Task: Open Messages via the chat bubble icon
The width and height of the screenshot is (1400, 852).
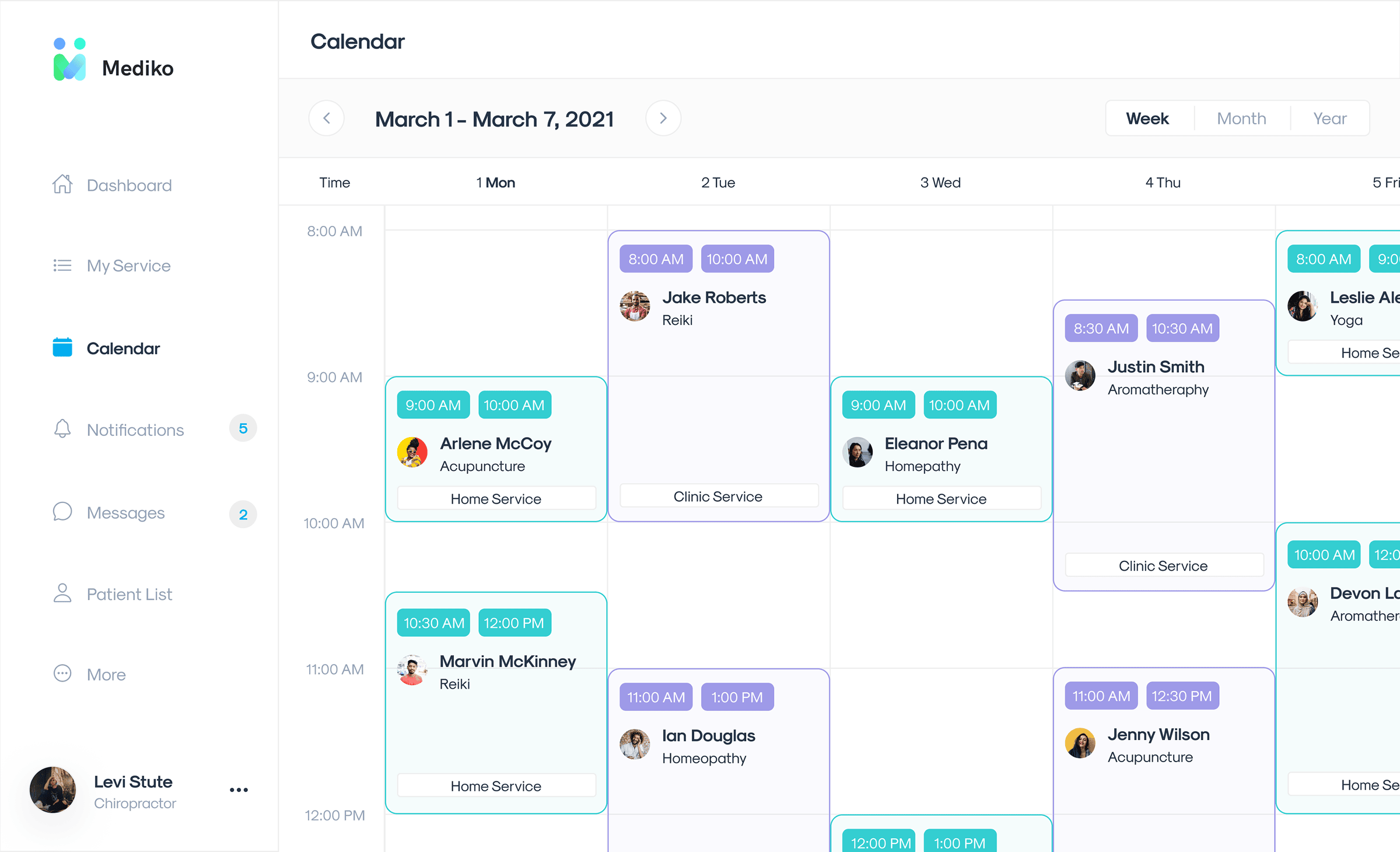Action: coord(62,512)
